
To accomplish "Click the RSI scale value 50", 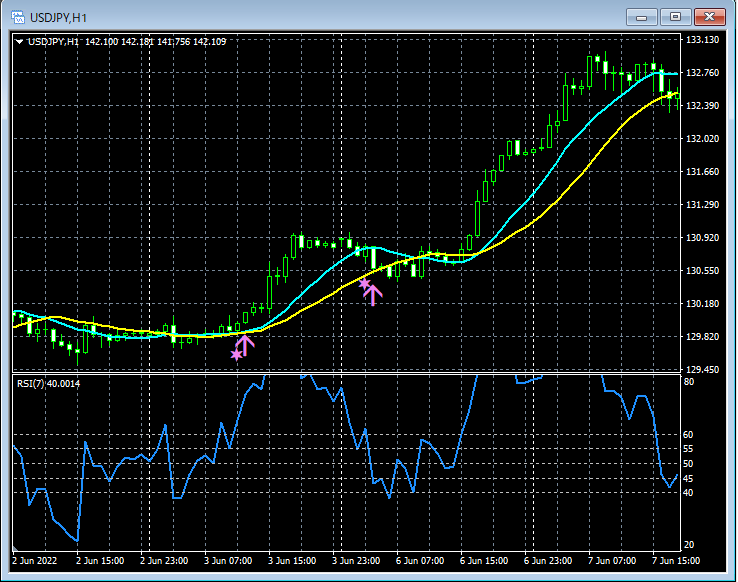I will [688, 464].
